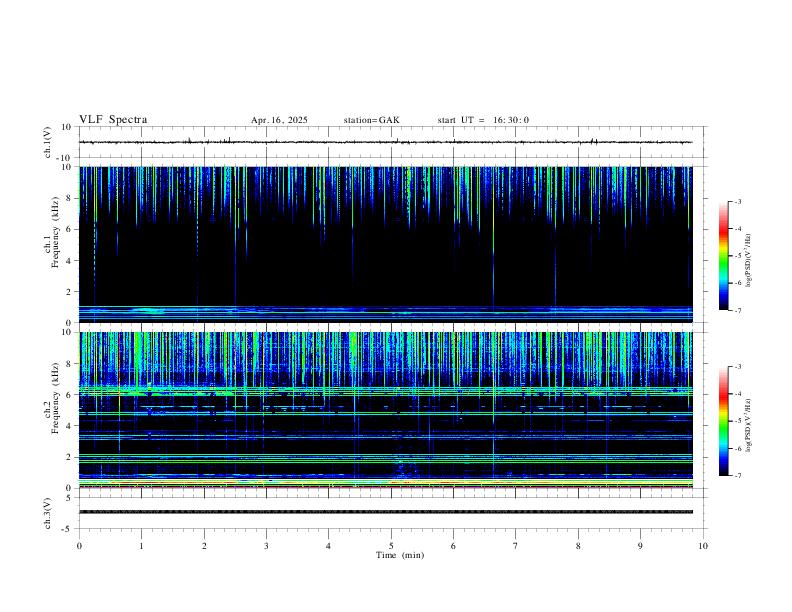
Task: Click time axis tick label "9"
Action: (x=640, y=546)
